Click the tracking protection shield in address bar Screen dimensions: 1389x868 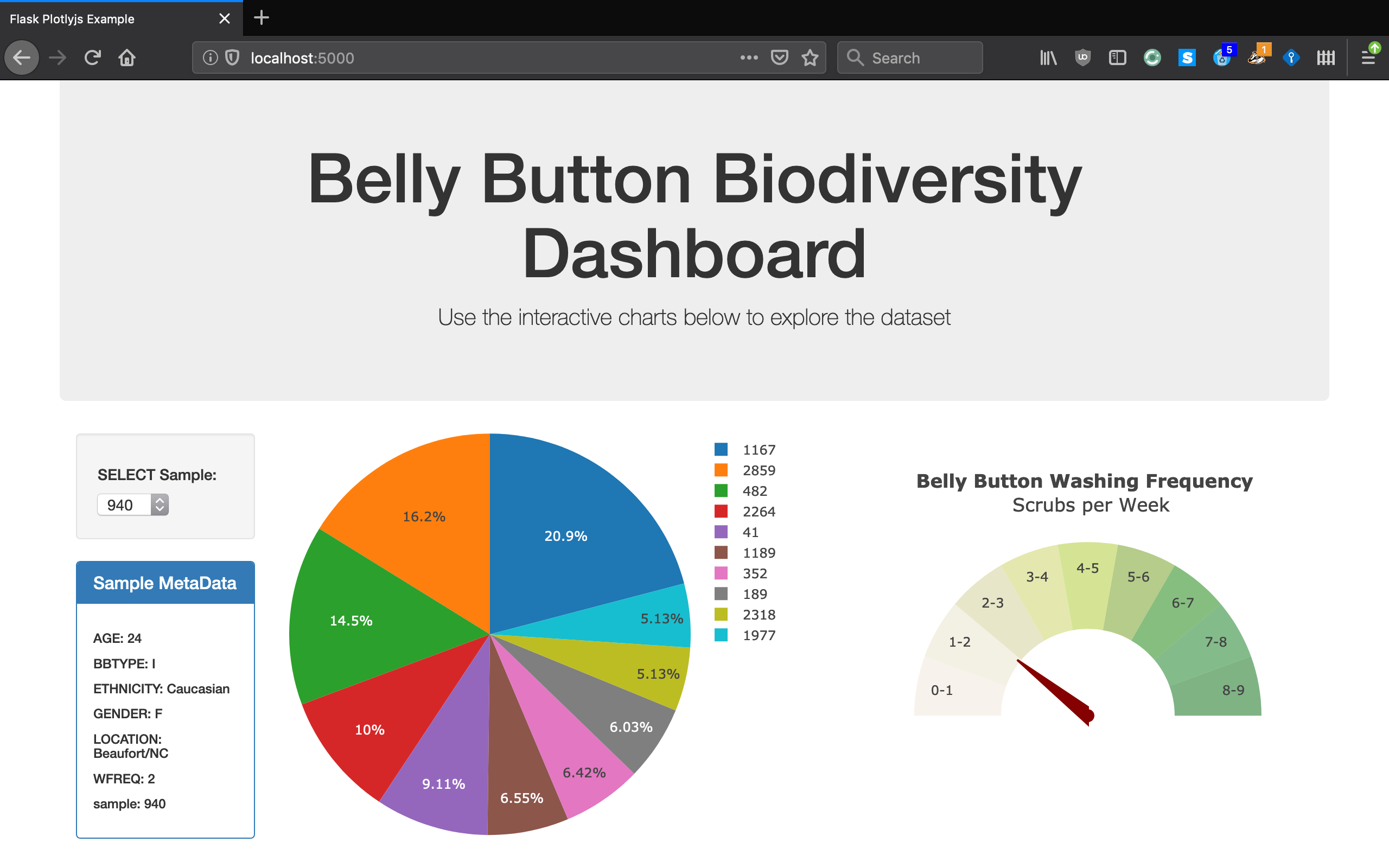point(232,58)
